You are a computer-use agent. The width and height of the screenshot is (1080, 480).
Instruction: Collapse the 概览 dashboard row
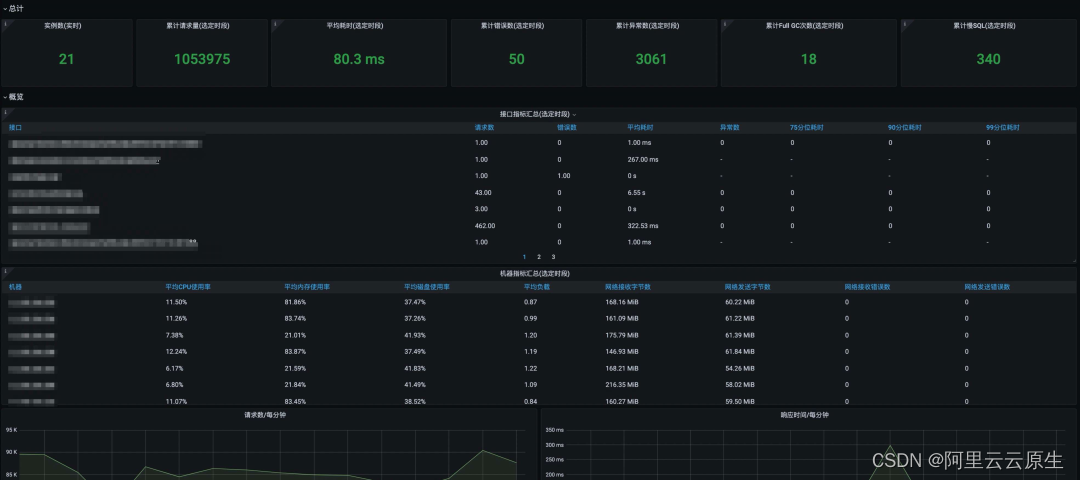tap(13, 97)
